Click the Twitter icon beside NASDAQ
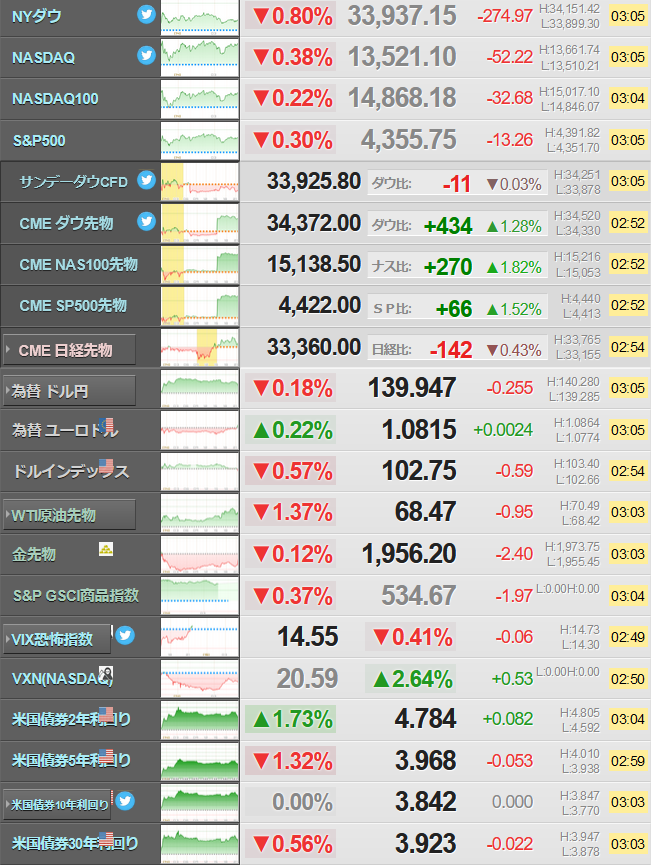652x865 pixels. pos(146,55)
